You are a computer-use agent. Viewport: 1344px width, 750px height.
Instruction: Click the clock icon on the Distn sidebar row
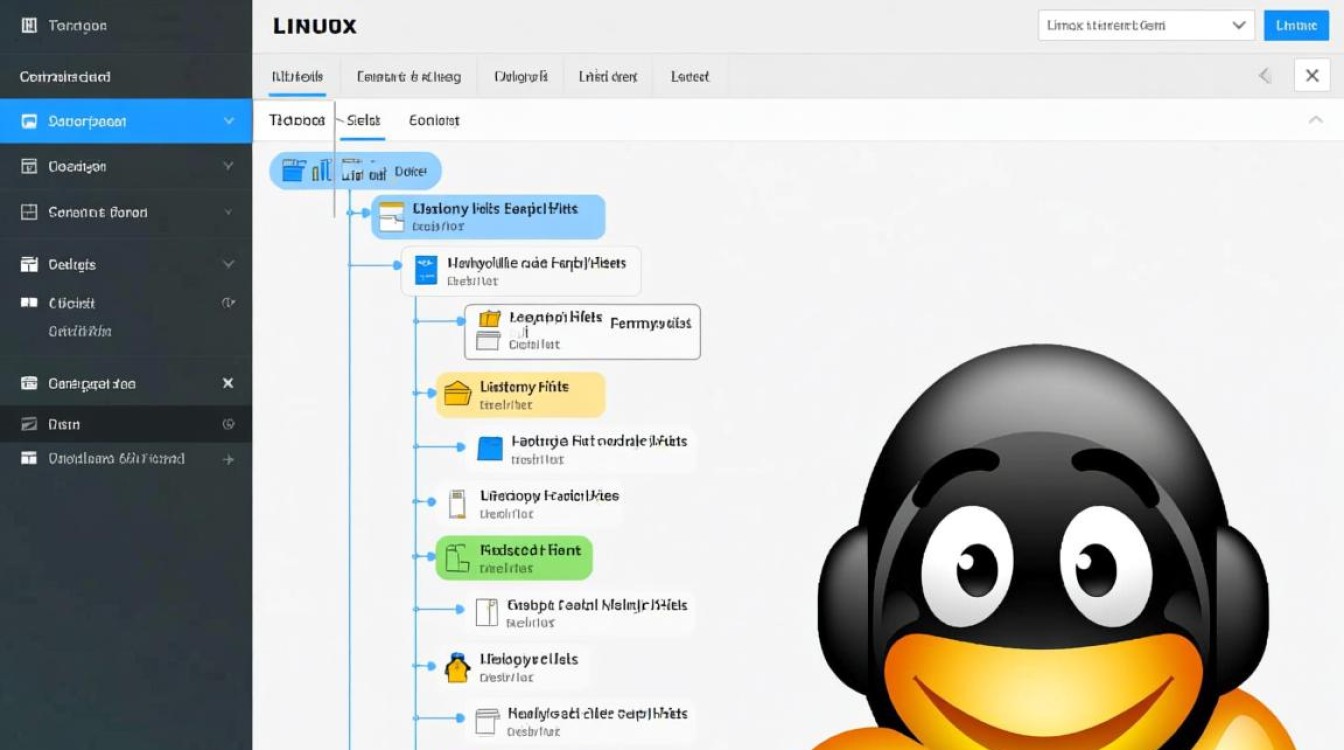point(231,424)
